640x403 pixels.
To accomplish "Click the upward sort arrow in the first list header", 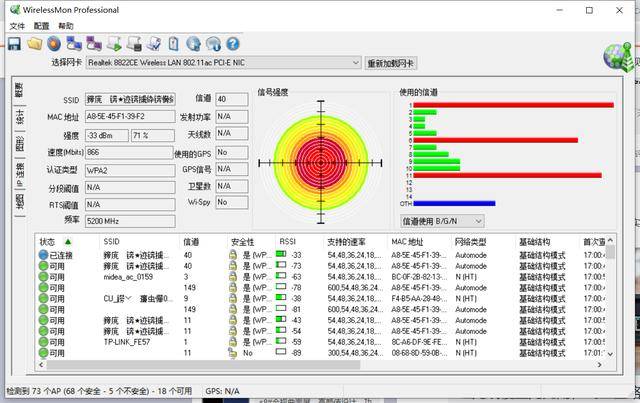I will point(68,242).
